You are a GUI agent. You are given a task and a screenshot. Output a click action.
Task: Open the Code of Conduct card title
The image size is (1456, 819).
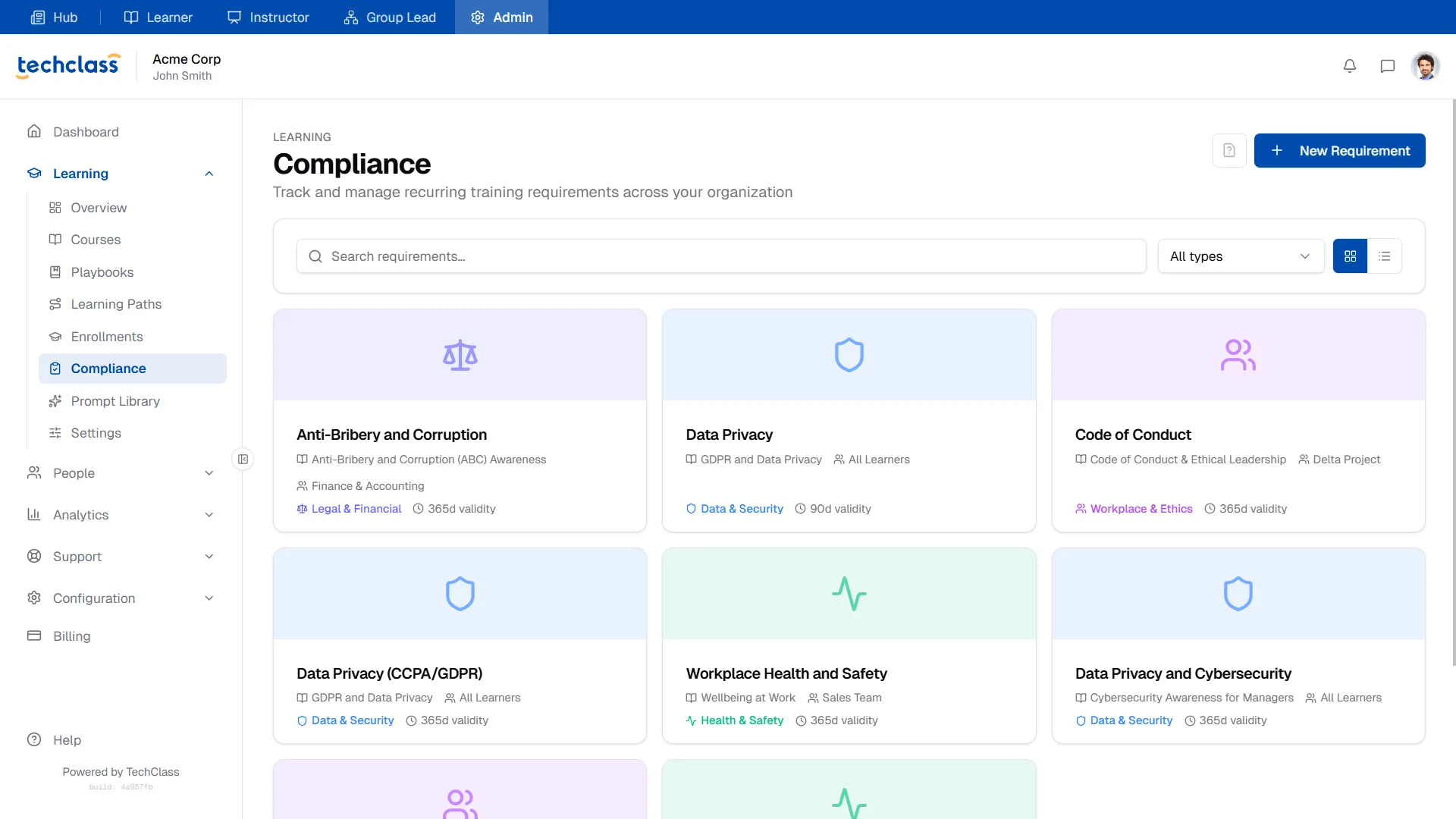[1133, 435]
